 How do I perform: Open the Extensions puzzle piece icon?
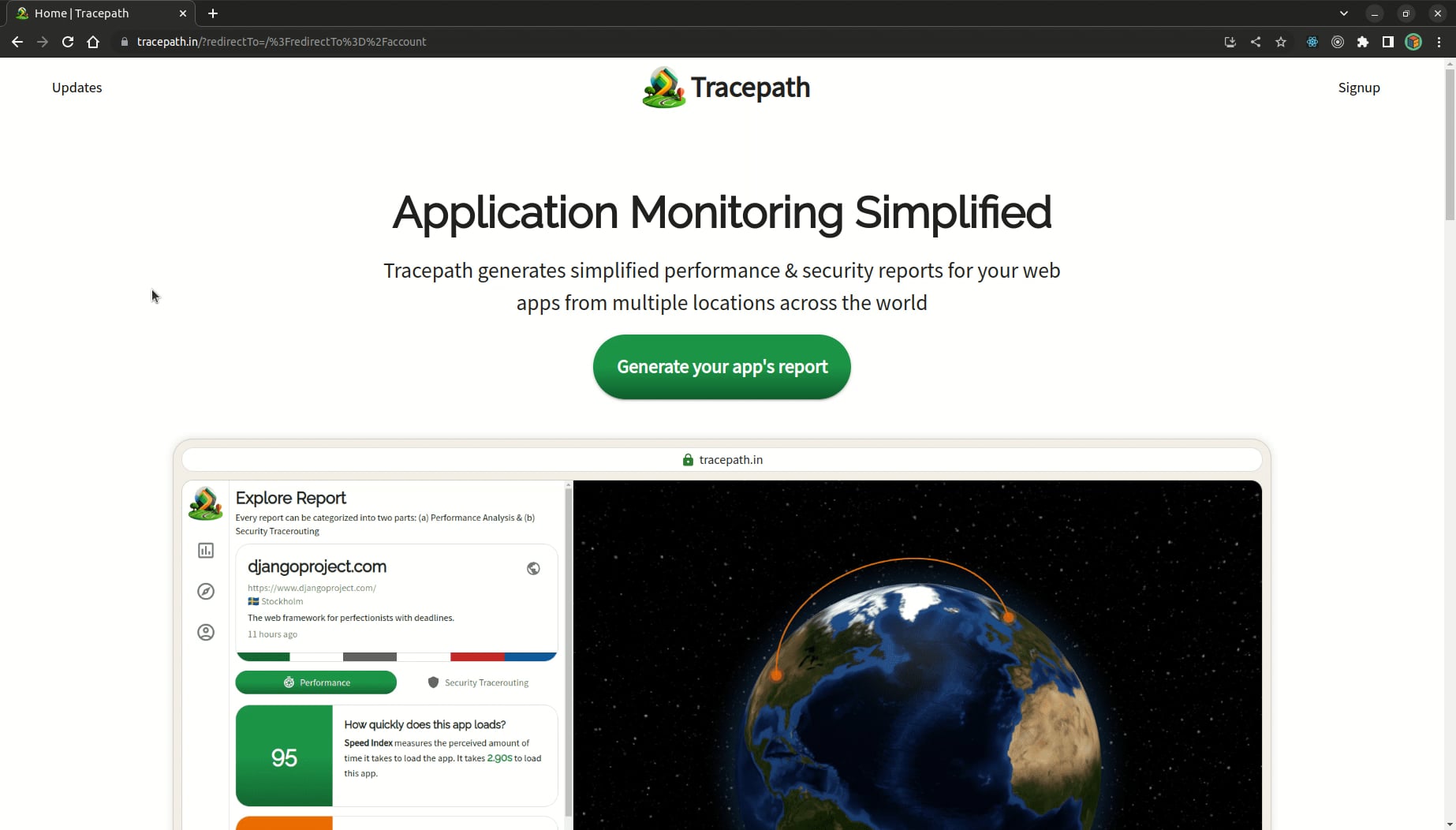coord(1363,42)
